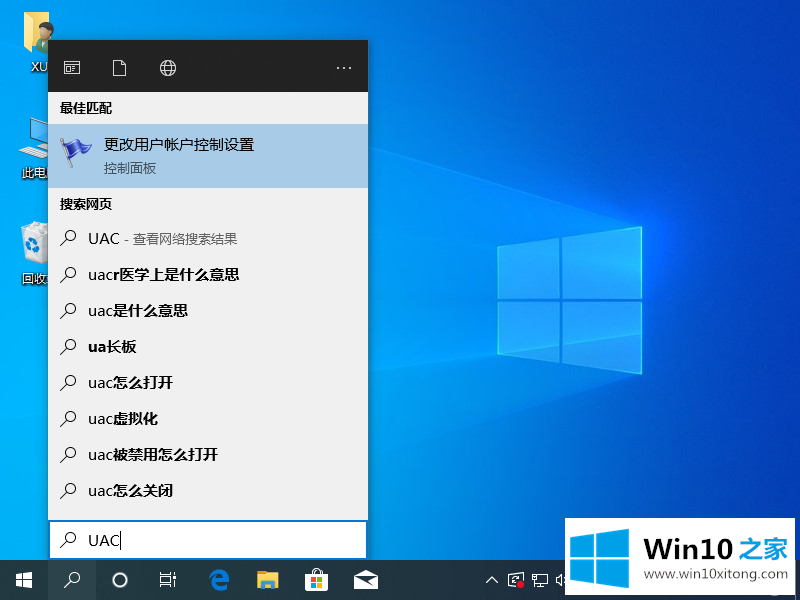
Task: Click the UAC search input box
Action: tap(208, 540)
